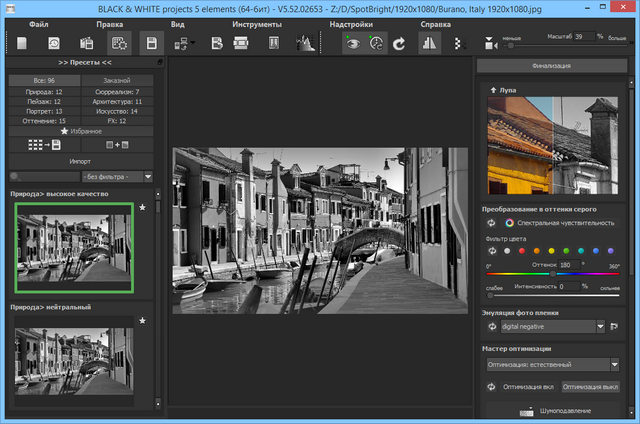The height and width of the screenshot is (424, 640).
Task: Open the Инструменты menu
Action: click(256, 23)
